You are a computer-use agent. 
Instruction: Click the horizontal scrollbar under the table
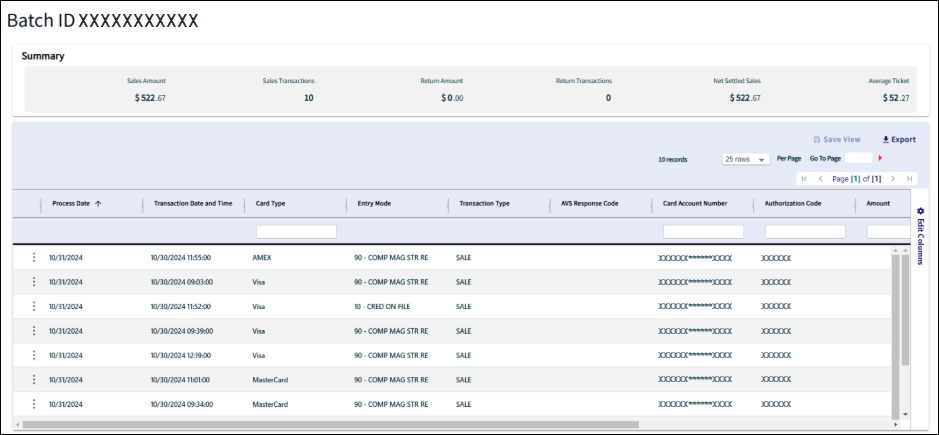click(330, 425)
